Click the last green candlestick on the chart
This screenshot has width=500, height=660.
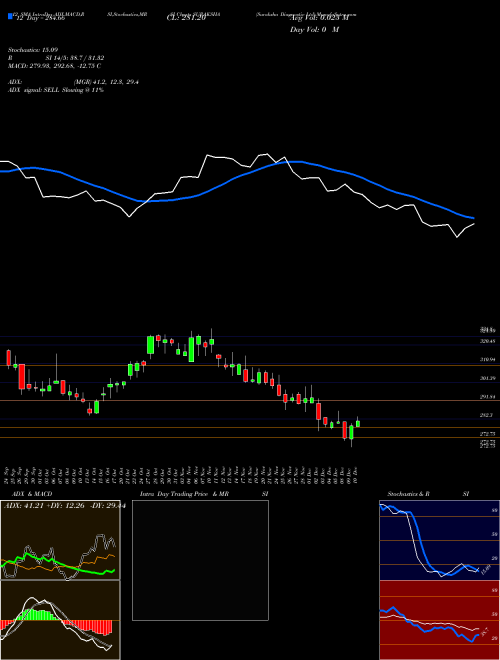pyautogui.click(x=358, y=423)
